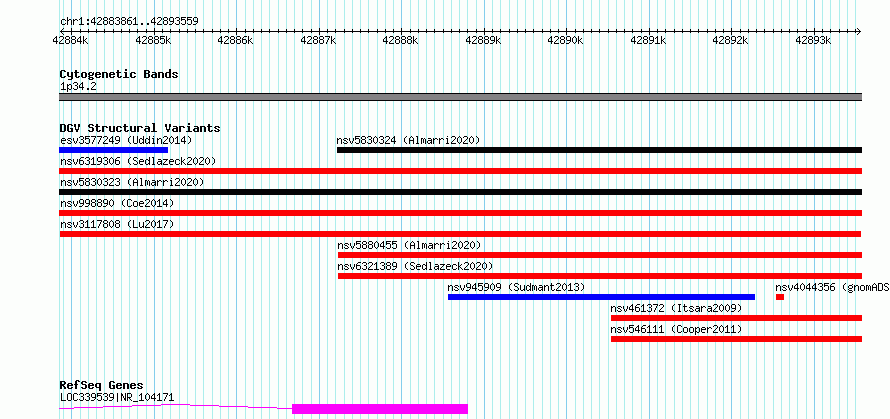The image size is (890, 419).
Task: Click the 42887k ruler label
Action: 318,41
